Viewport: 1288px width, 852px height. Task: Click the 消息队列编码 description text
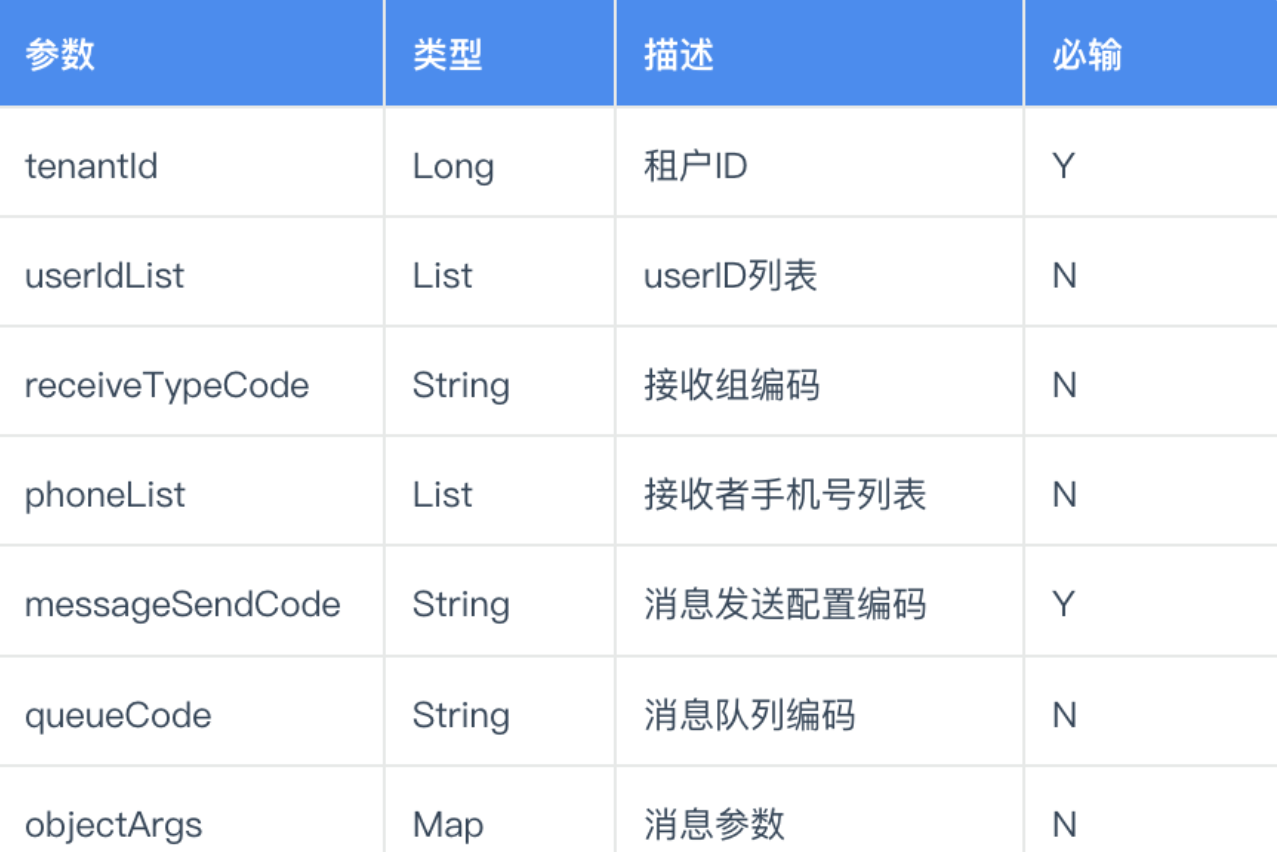pyautogui.click(x=750, y=715)
